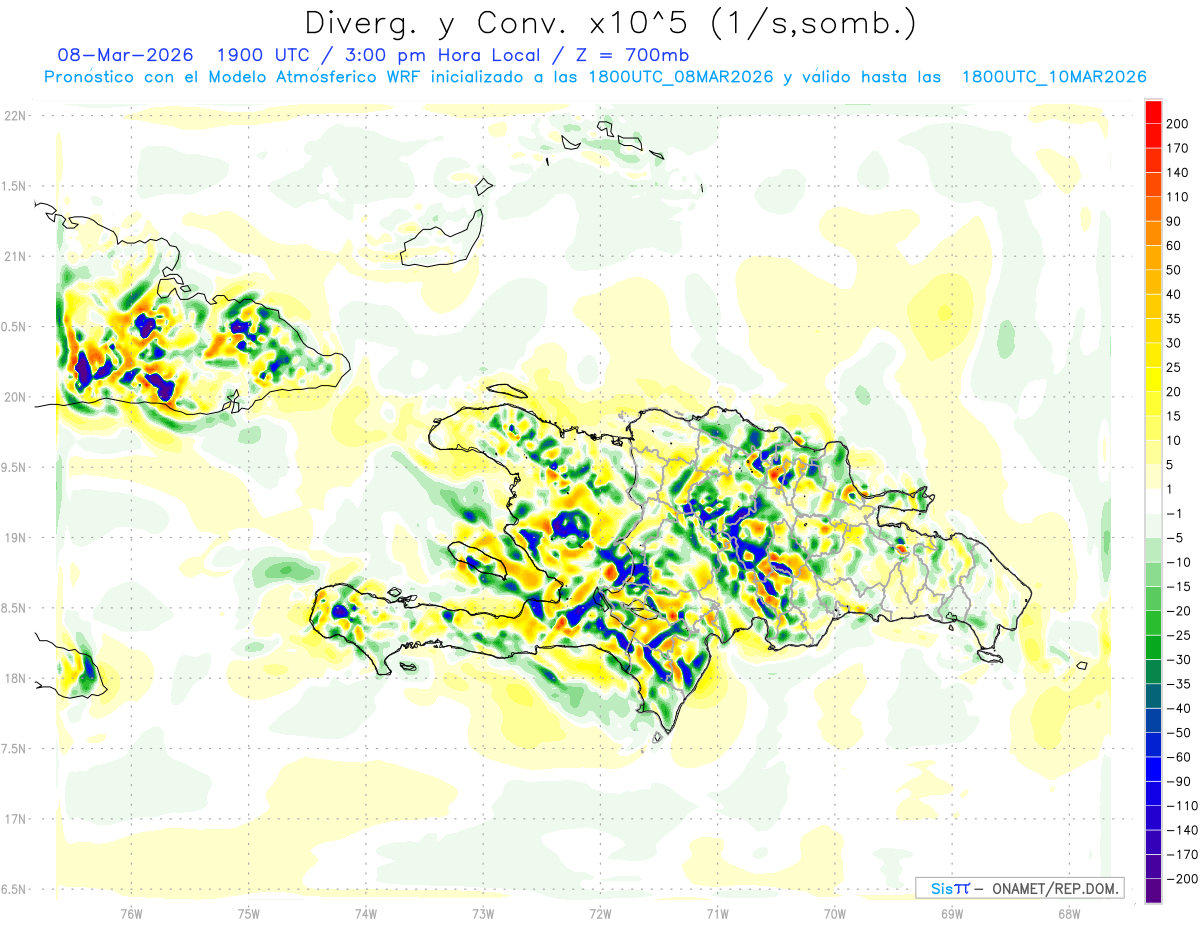This screenshot has width=1200, height=927.
Task: Click the '1800UTC_10MAR2026' valid-until time text
Action: tap(1053, 77)
